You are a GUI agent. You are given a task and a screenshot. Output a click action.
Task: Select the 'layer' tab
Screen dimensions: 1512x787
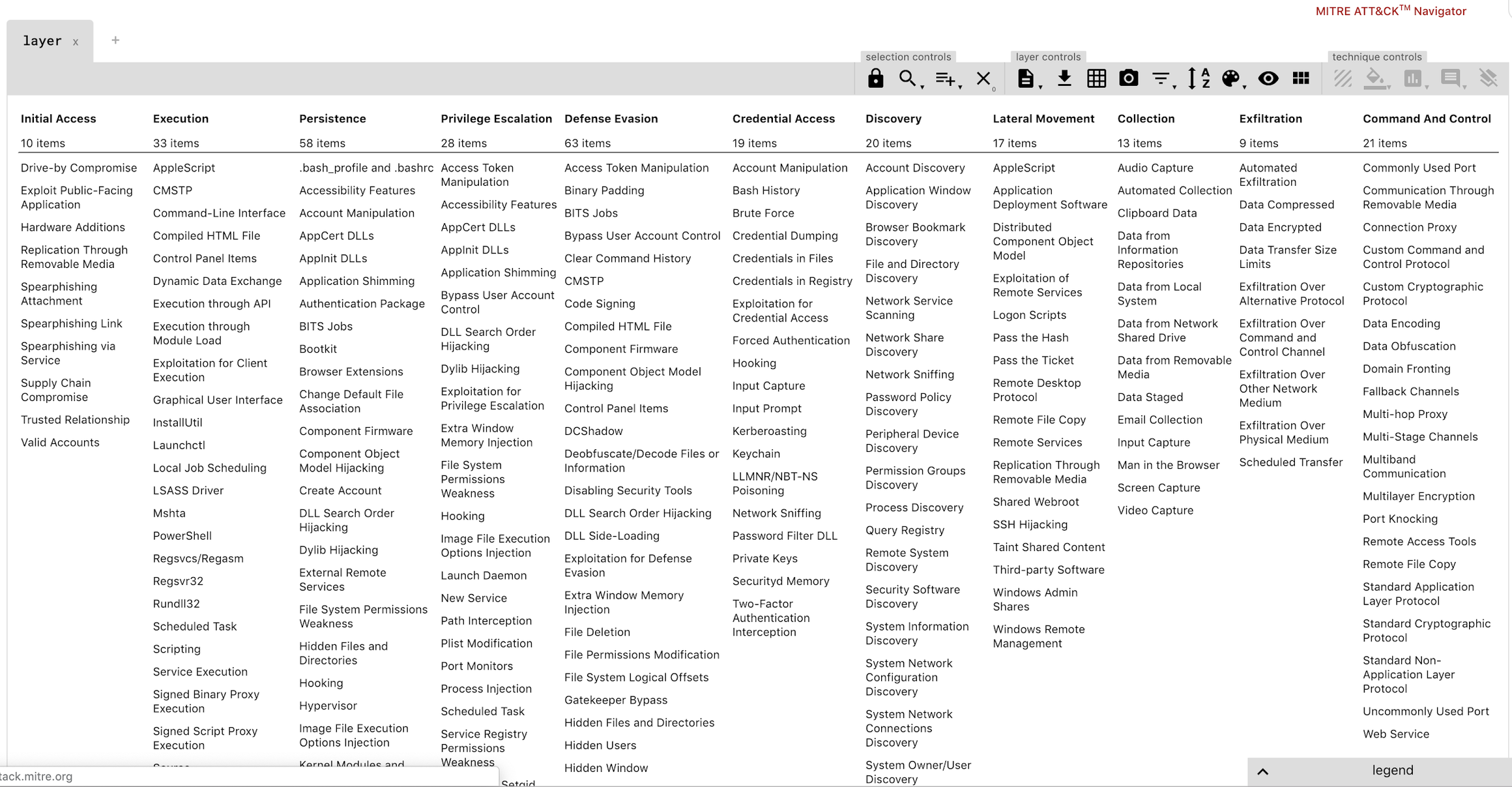click(x=42, y=41)
